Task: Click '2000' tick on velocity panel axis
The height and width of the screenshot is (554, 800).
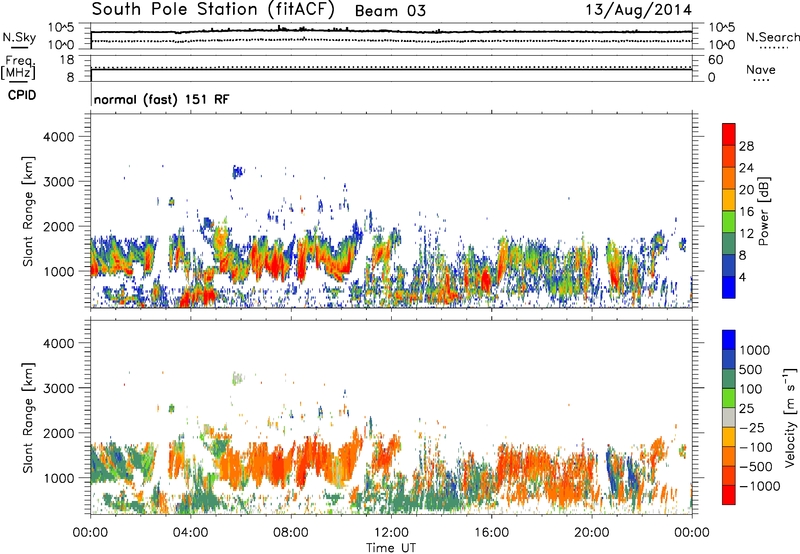Action: pos(59,433)
